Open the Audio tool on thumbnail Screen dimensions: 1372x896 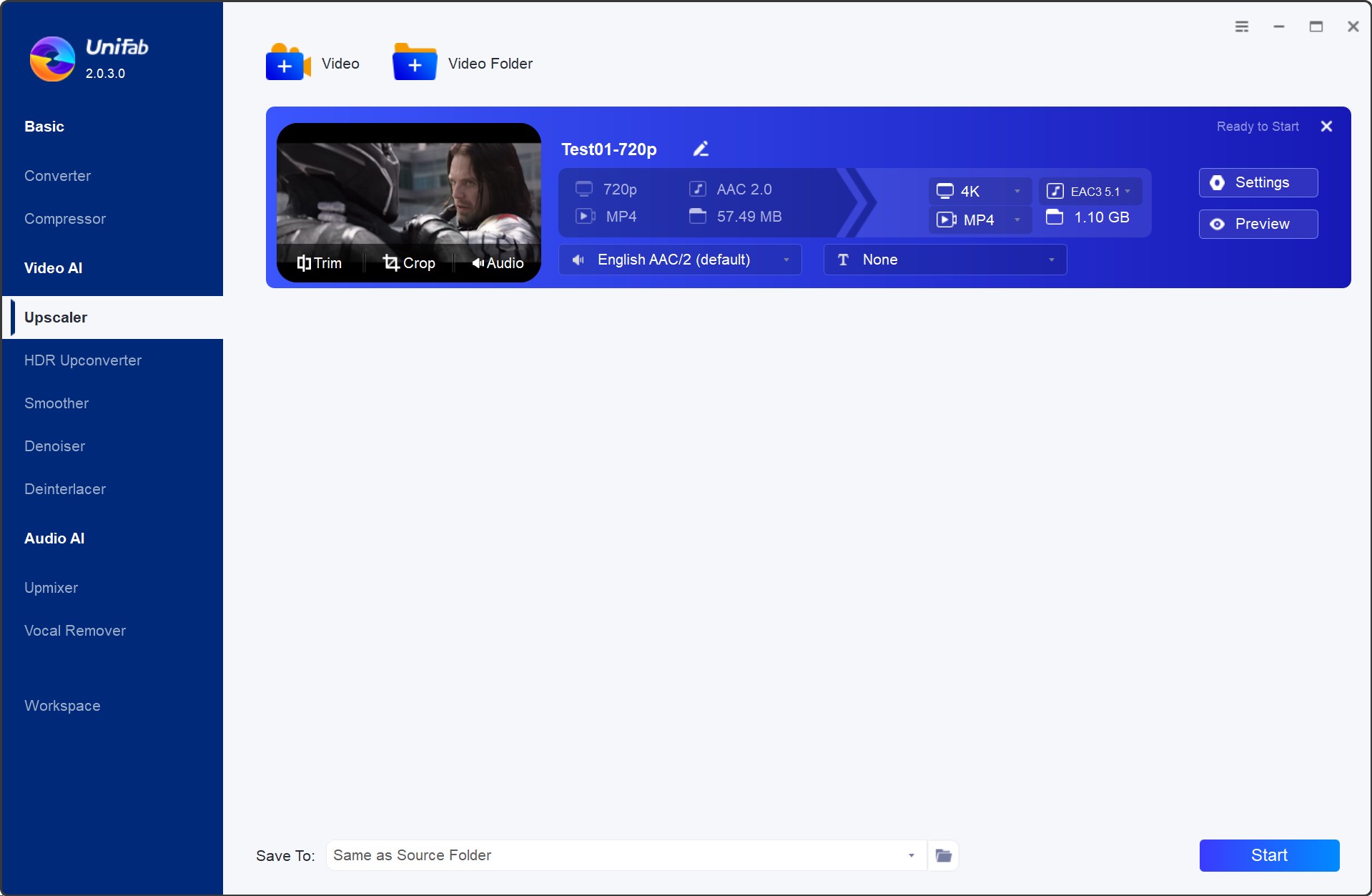(x=498, y=263)
